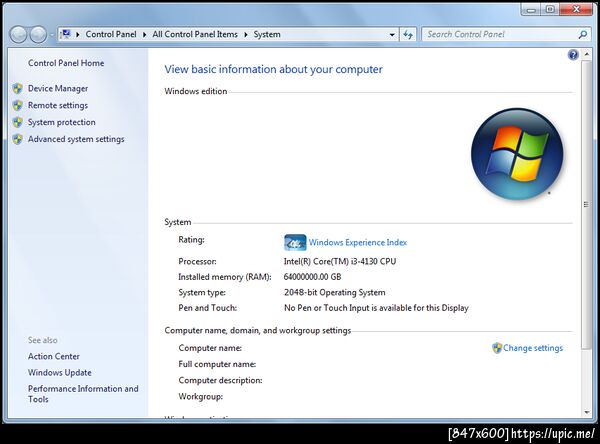Open Help with the blue question mark
600x444 pixels.
pos(573,55)
